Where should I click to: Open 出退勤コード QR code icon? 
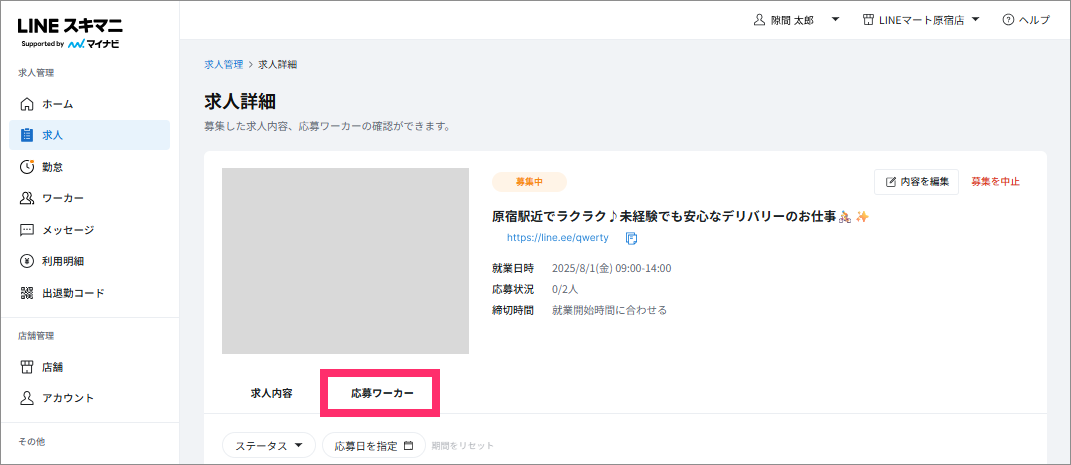[x=27, y=293]
